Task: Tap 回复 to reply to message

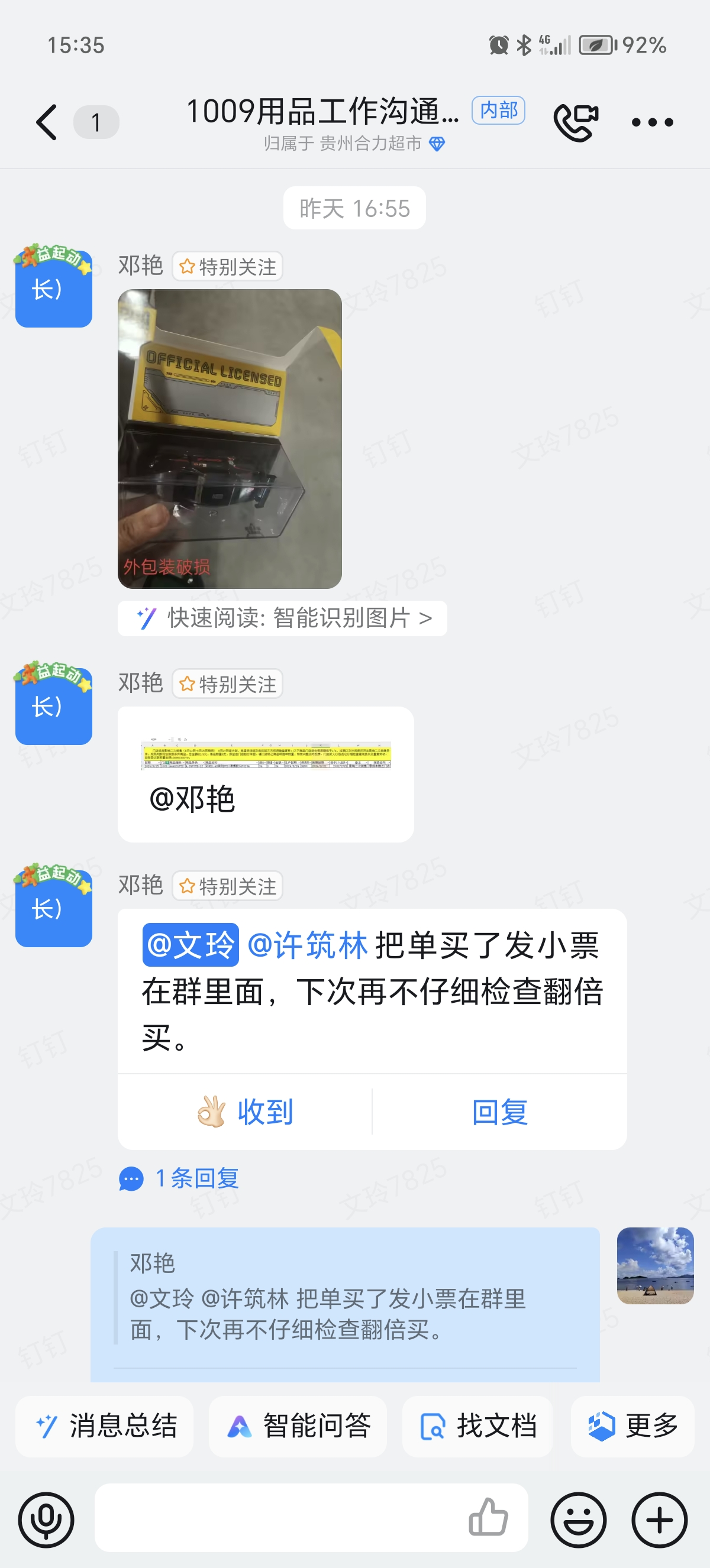Action: coord(500,1112)
